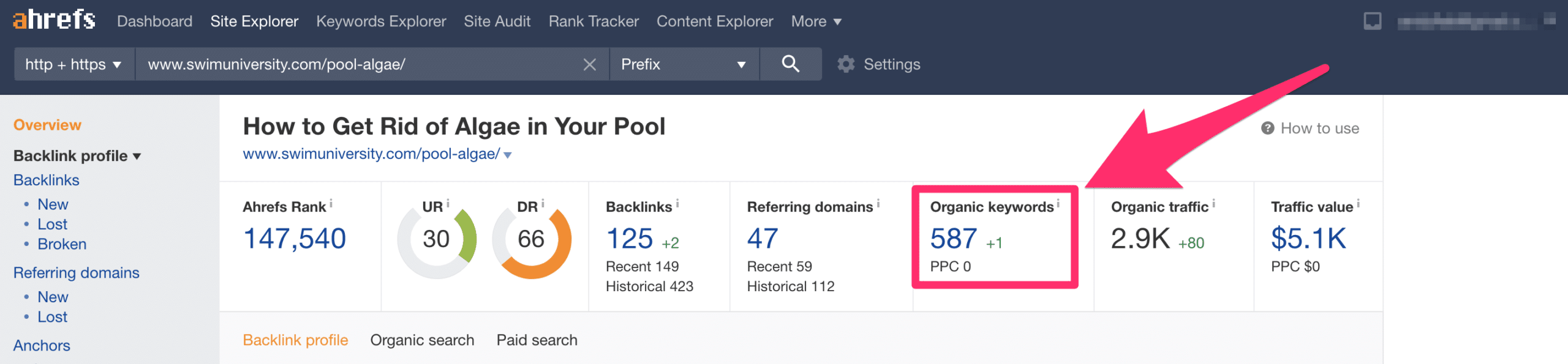Click the UR info icon

(448, 203)
